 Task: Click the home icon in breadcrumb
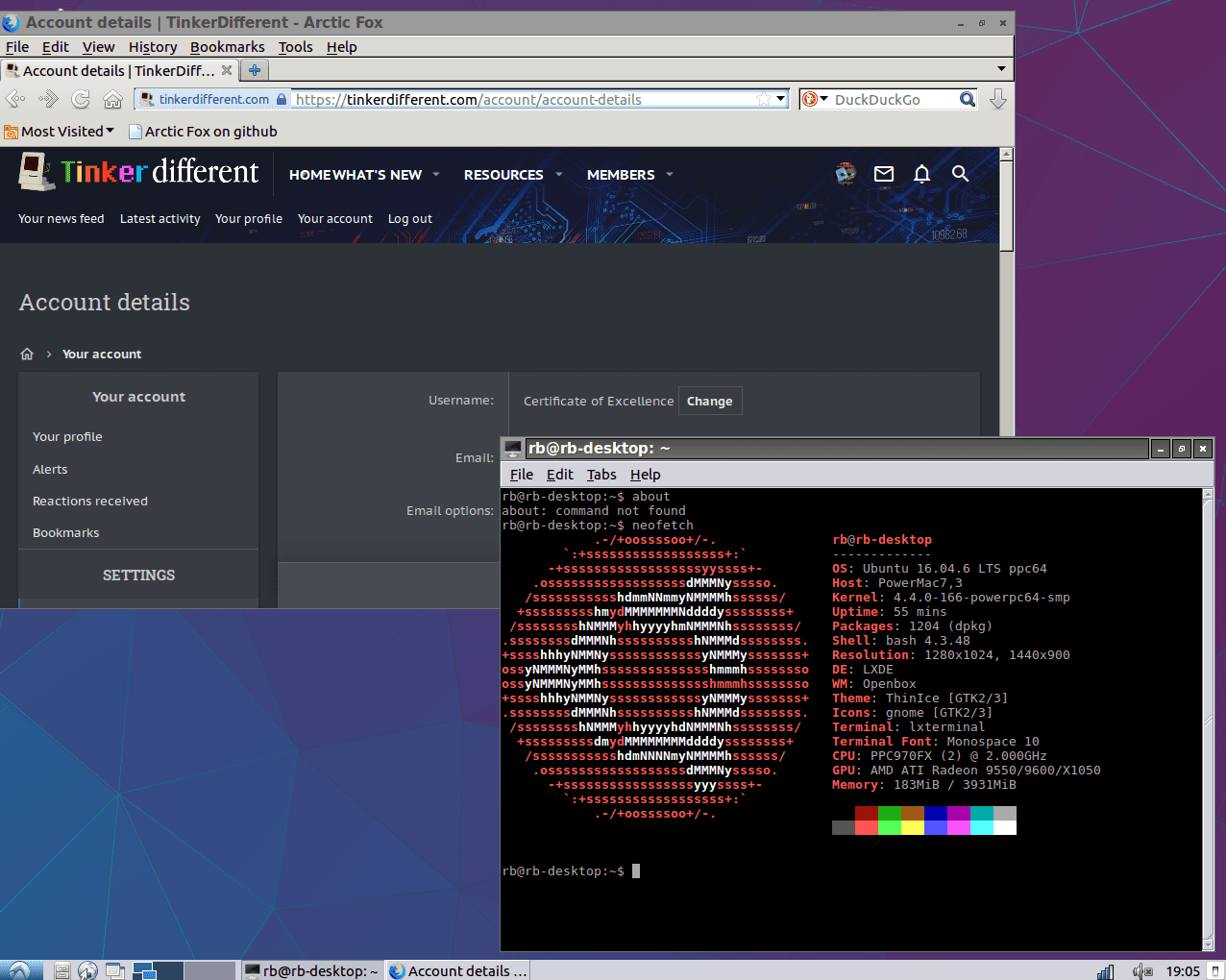point(27,354)
